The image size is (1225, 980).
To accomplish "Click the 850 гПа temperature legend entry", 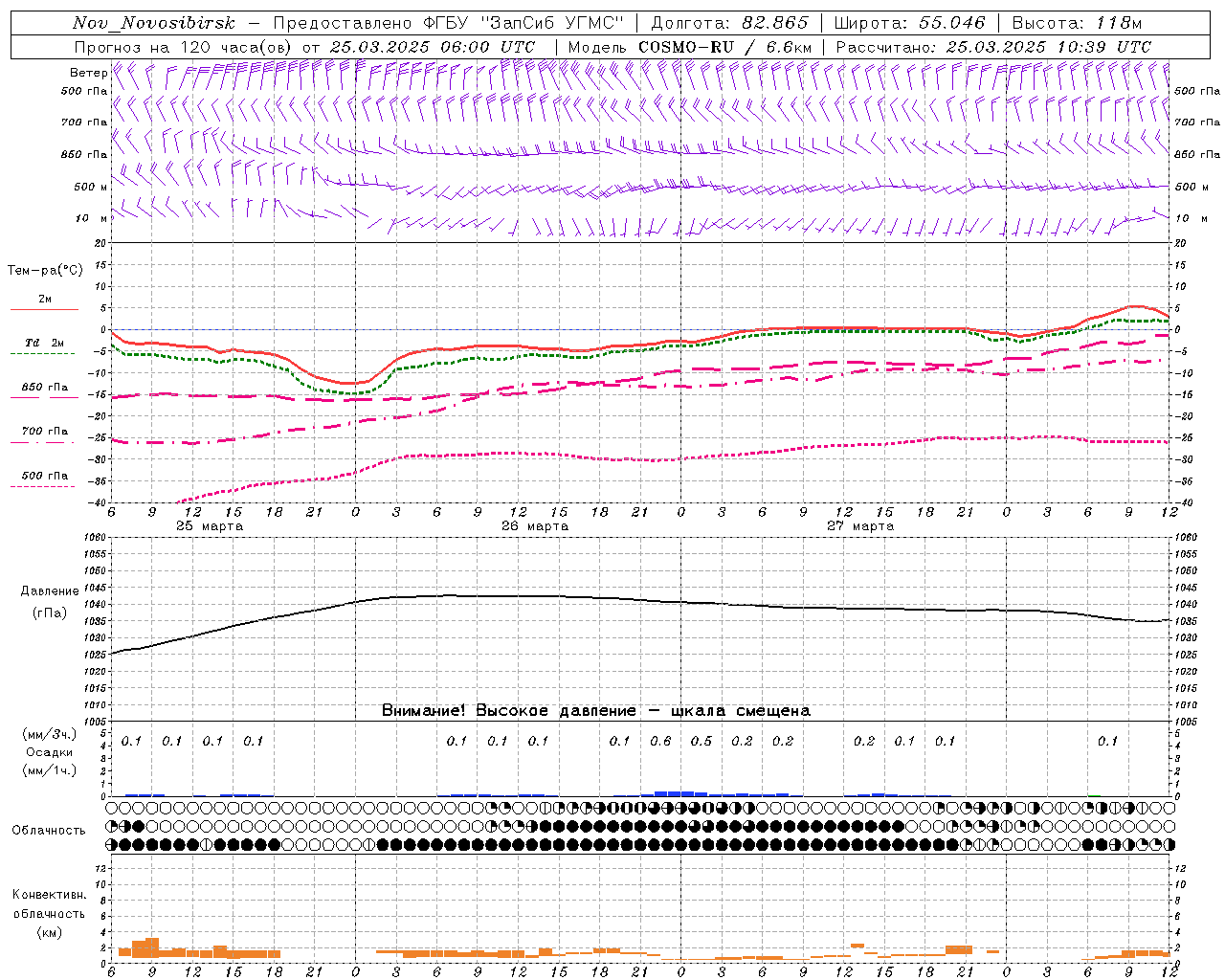I will click(x=45, y=388).
